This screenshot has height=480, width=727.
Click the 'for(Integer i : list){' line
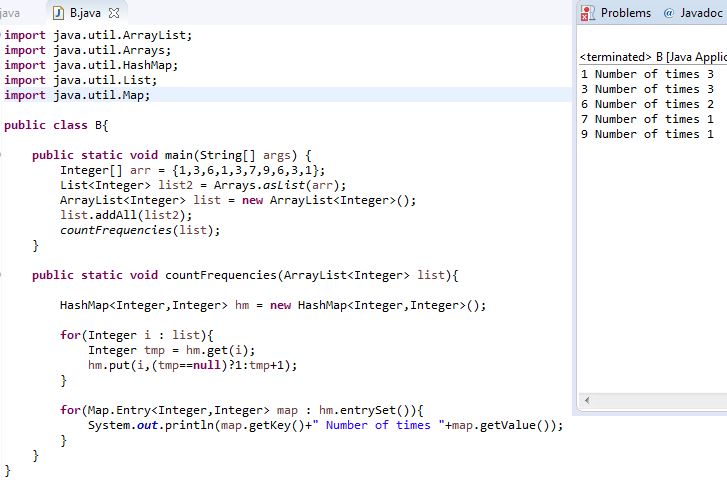coord(137,335)
